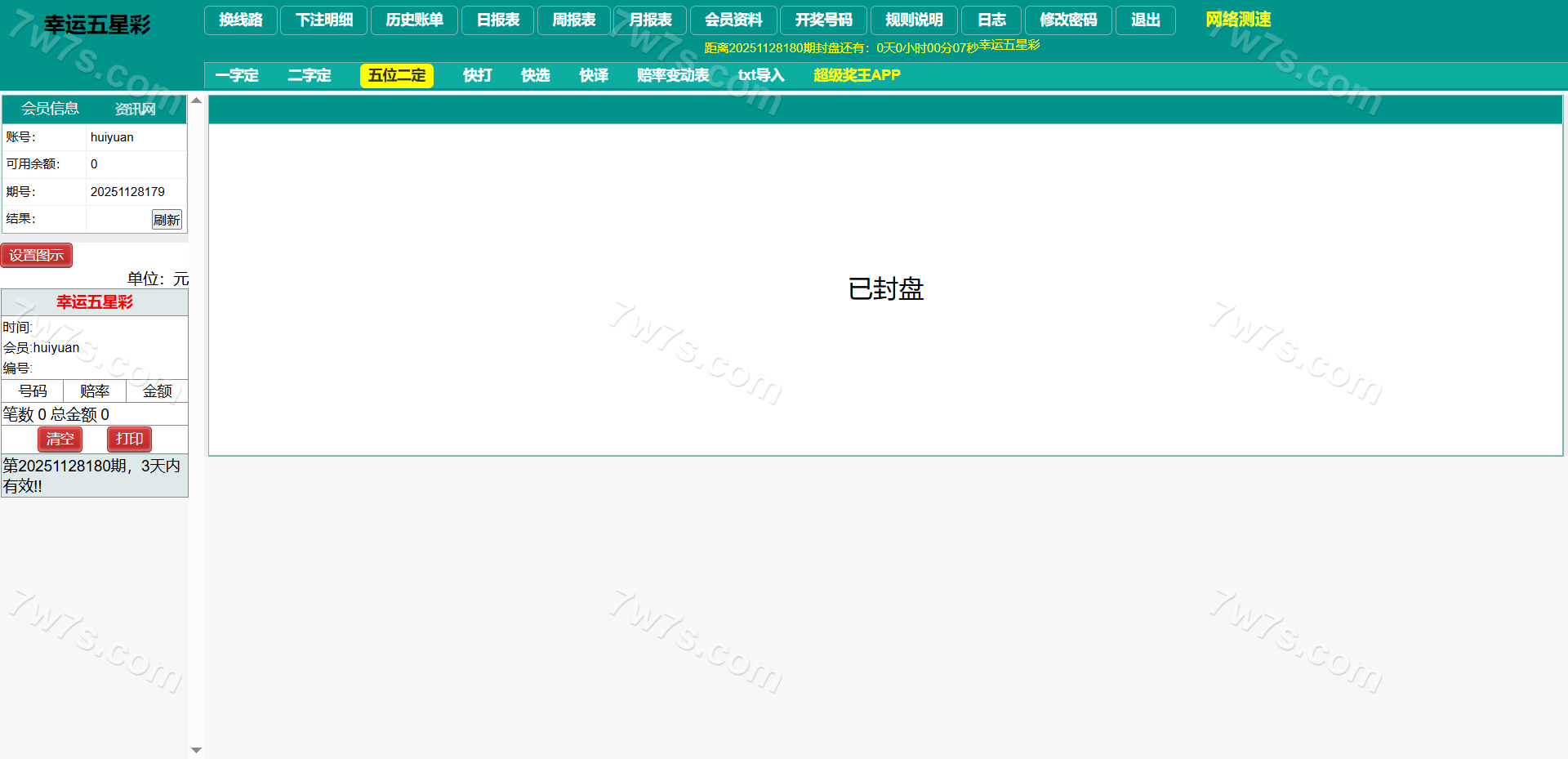Viewport: 1568px width, 759px height.
Task: Open the 下注明细 page
Action: click(x=324, y=20)
